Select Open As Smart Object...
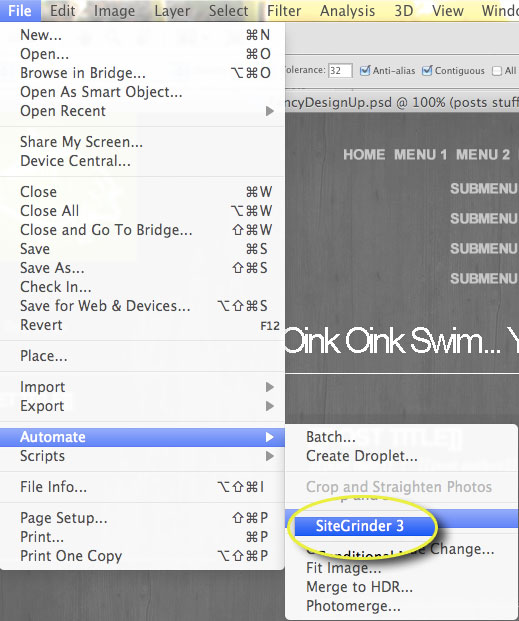 pyautogui.click(x=142, y=92)
